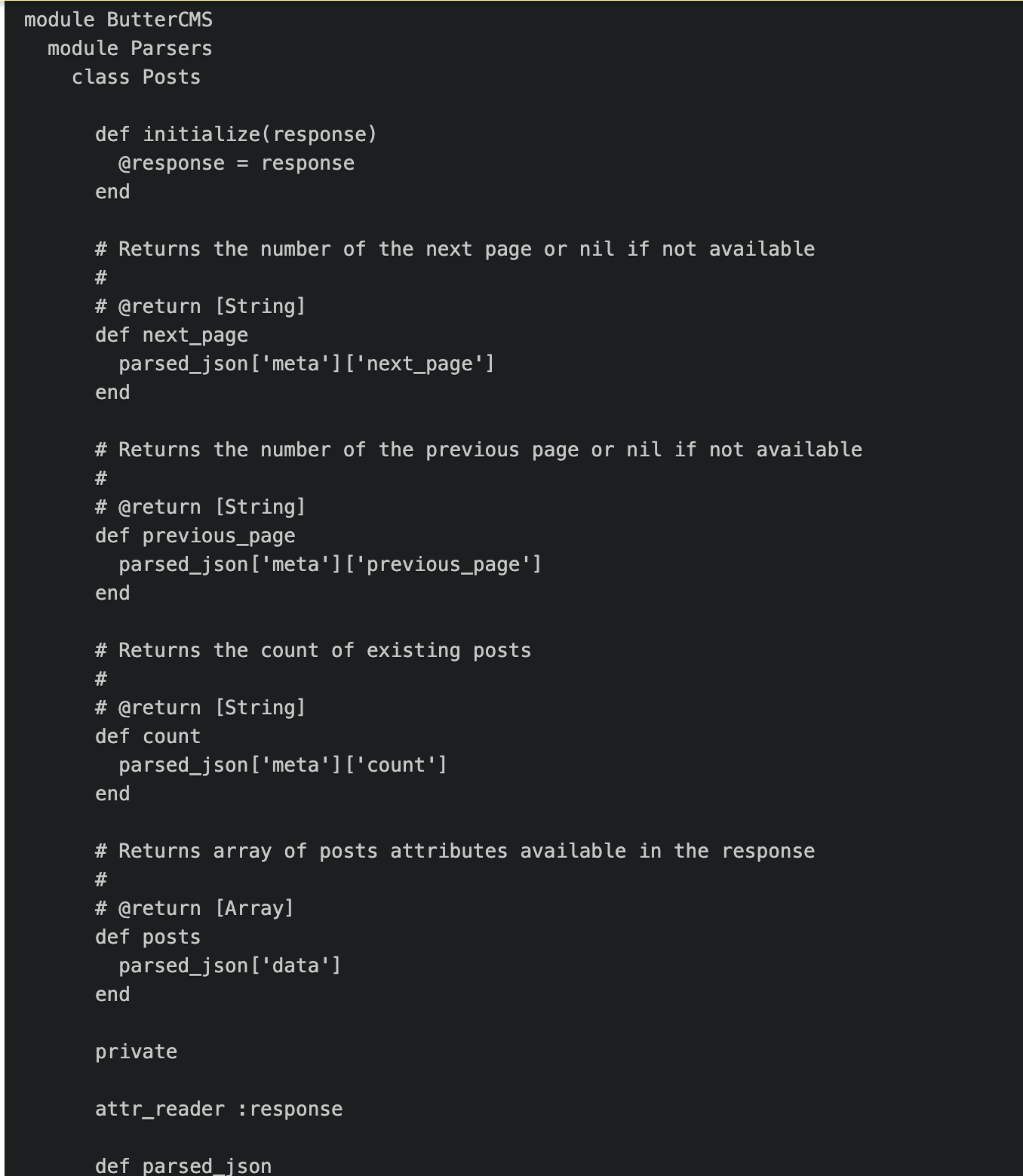Place cursor on 'class Posts' line

[x=136, y=77]
